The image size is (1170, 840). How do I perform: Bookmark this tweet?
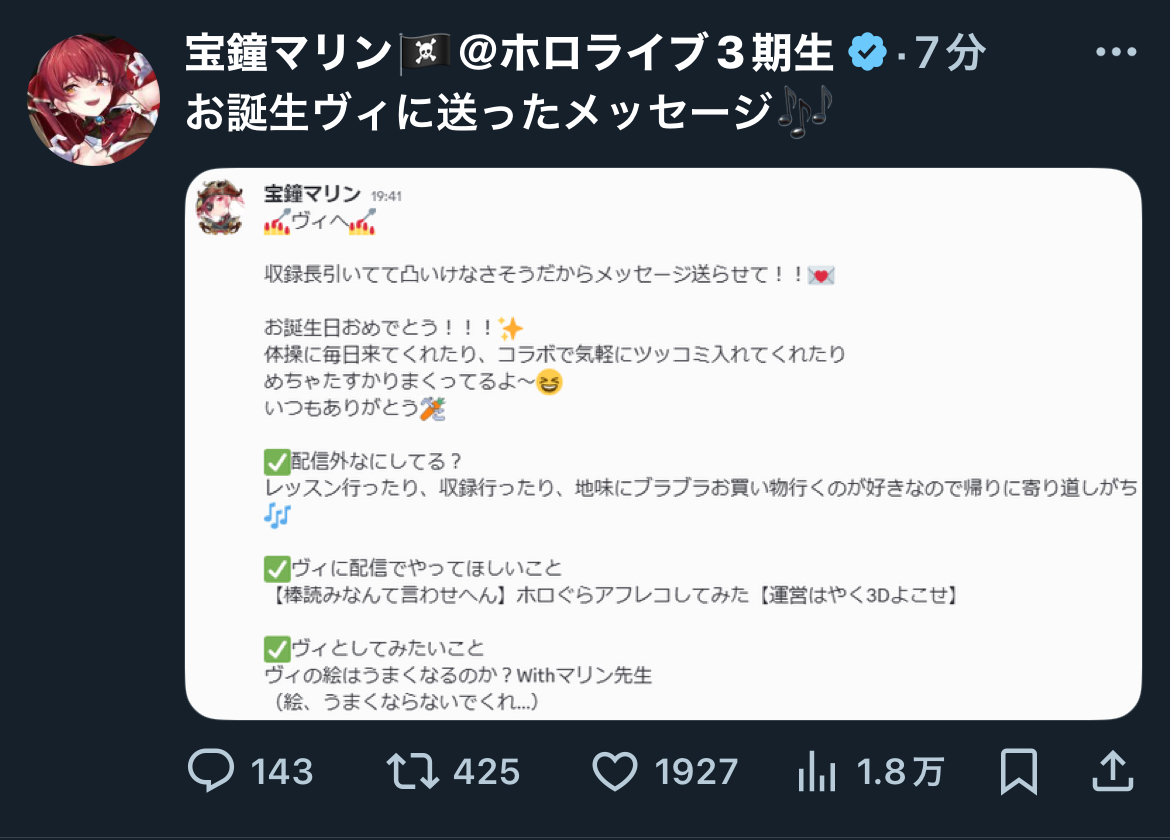tap(1019, 771)
